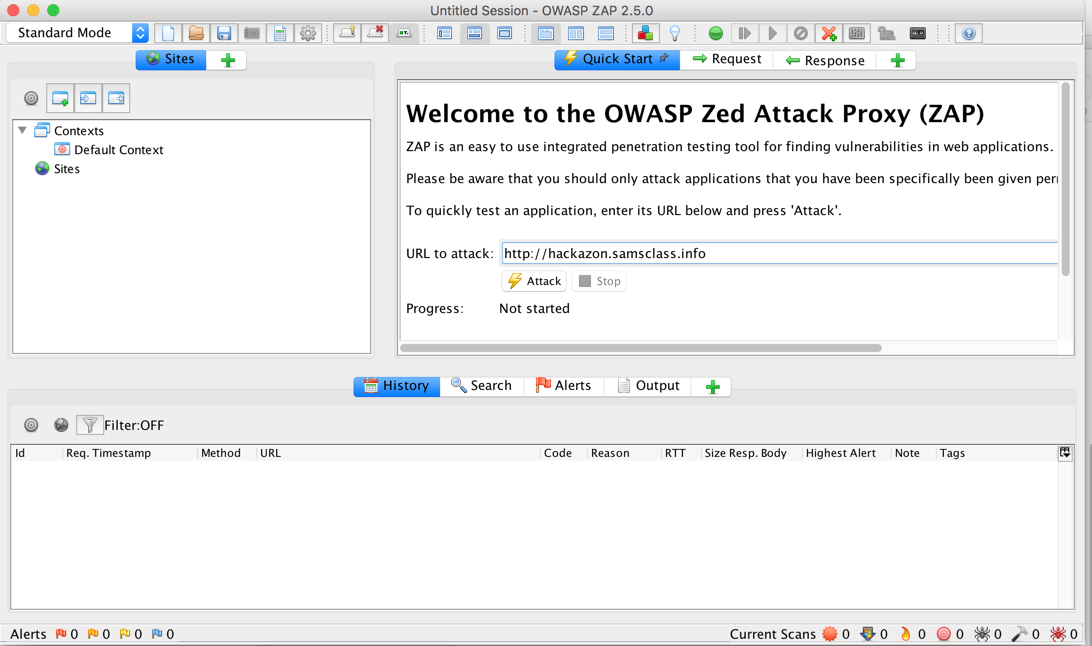Toggle the tab icons and names button
1092x646 pixels.
pos(403,33)
